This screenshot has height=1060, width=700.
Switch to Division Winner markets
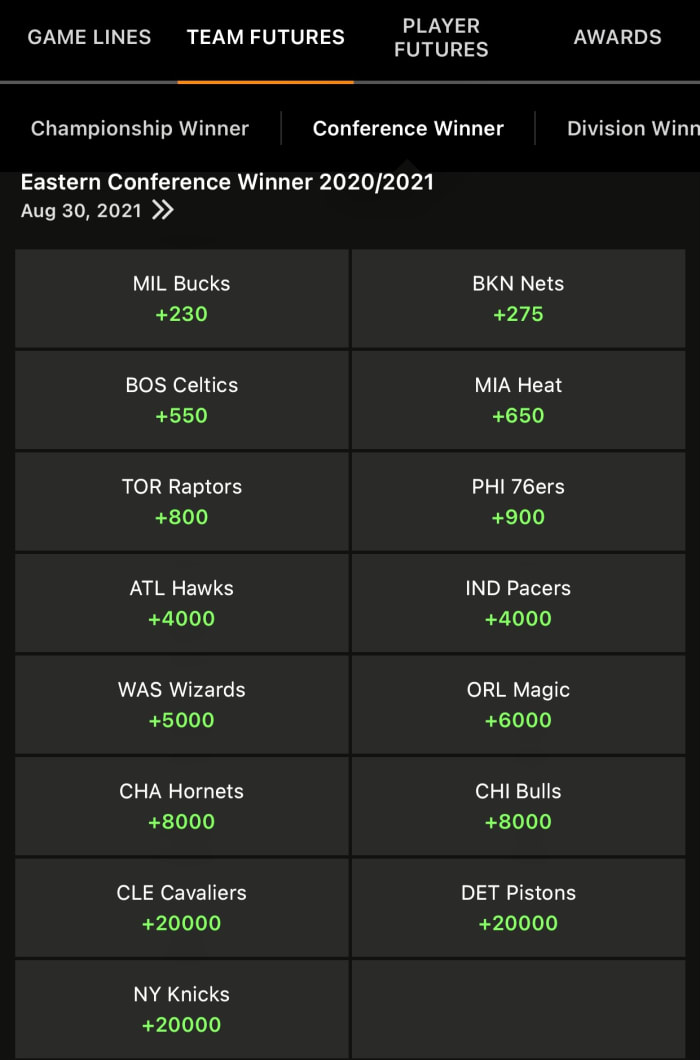[632, 129]
